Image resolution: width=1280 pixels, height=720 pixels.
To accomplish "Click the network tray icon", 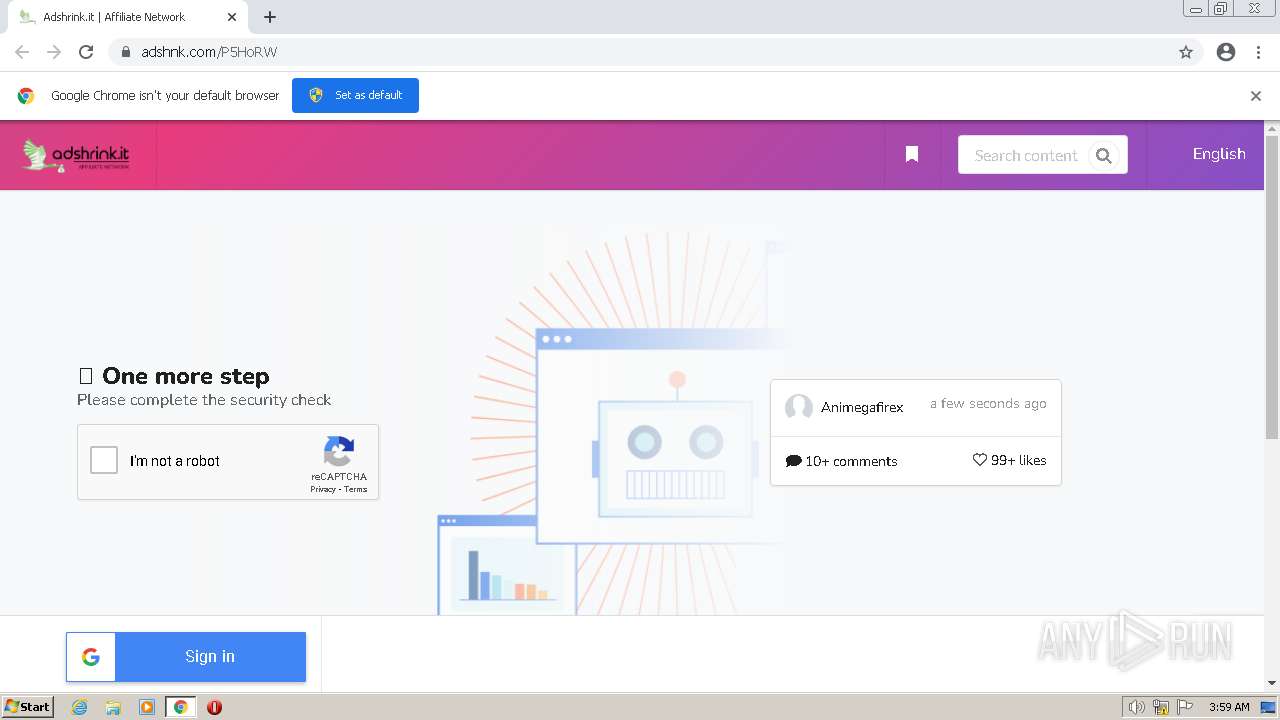I will click(x=1161, y=707).
